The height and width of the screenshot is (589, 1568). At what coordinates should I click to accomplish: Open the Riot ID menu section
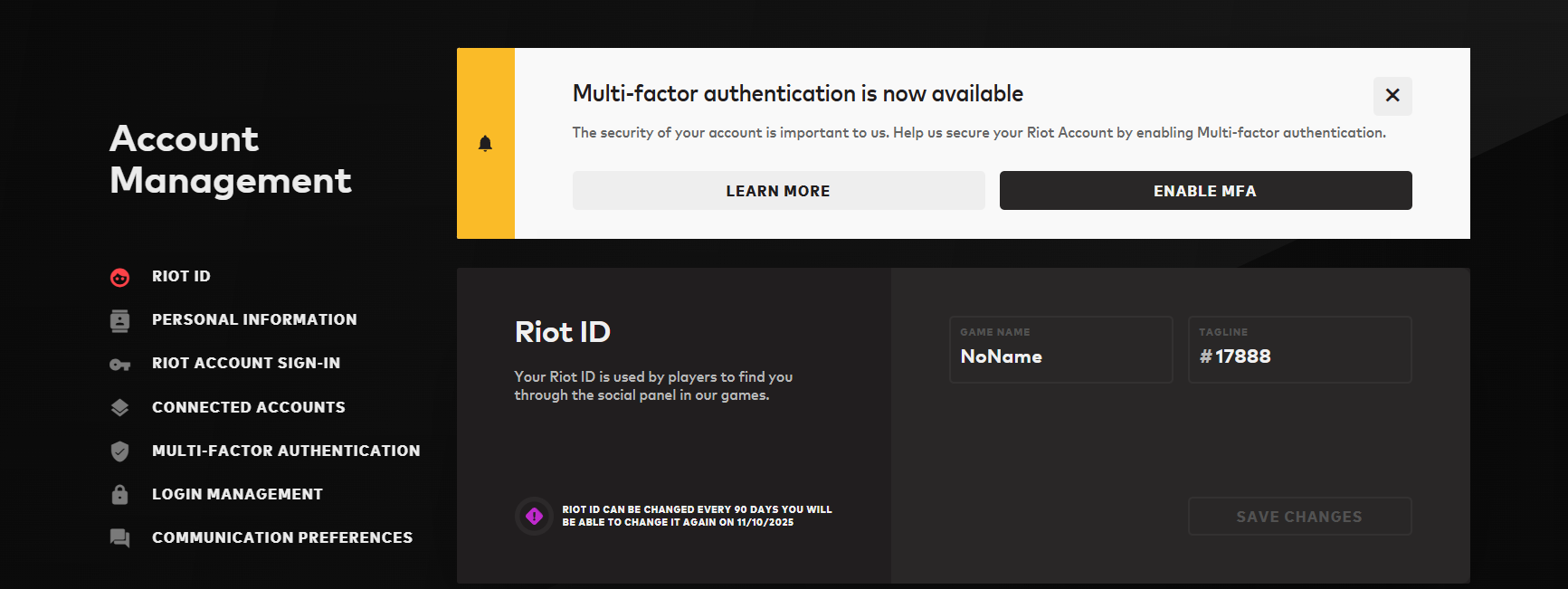[181, 276]
